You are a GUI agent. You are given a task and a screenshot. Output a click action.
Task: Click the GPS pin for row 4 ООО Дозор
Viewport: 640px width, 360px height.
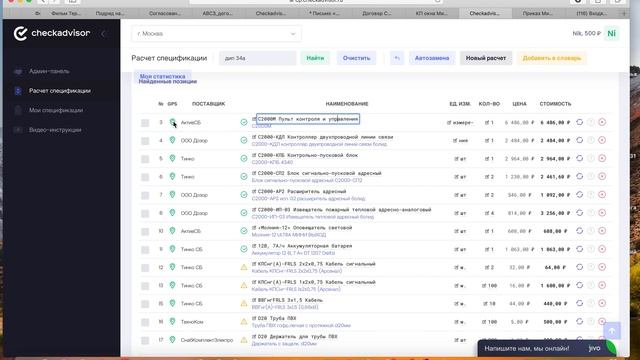point(172,140)
